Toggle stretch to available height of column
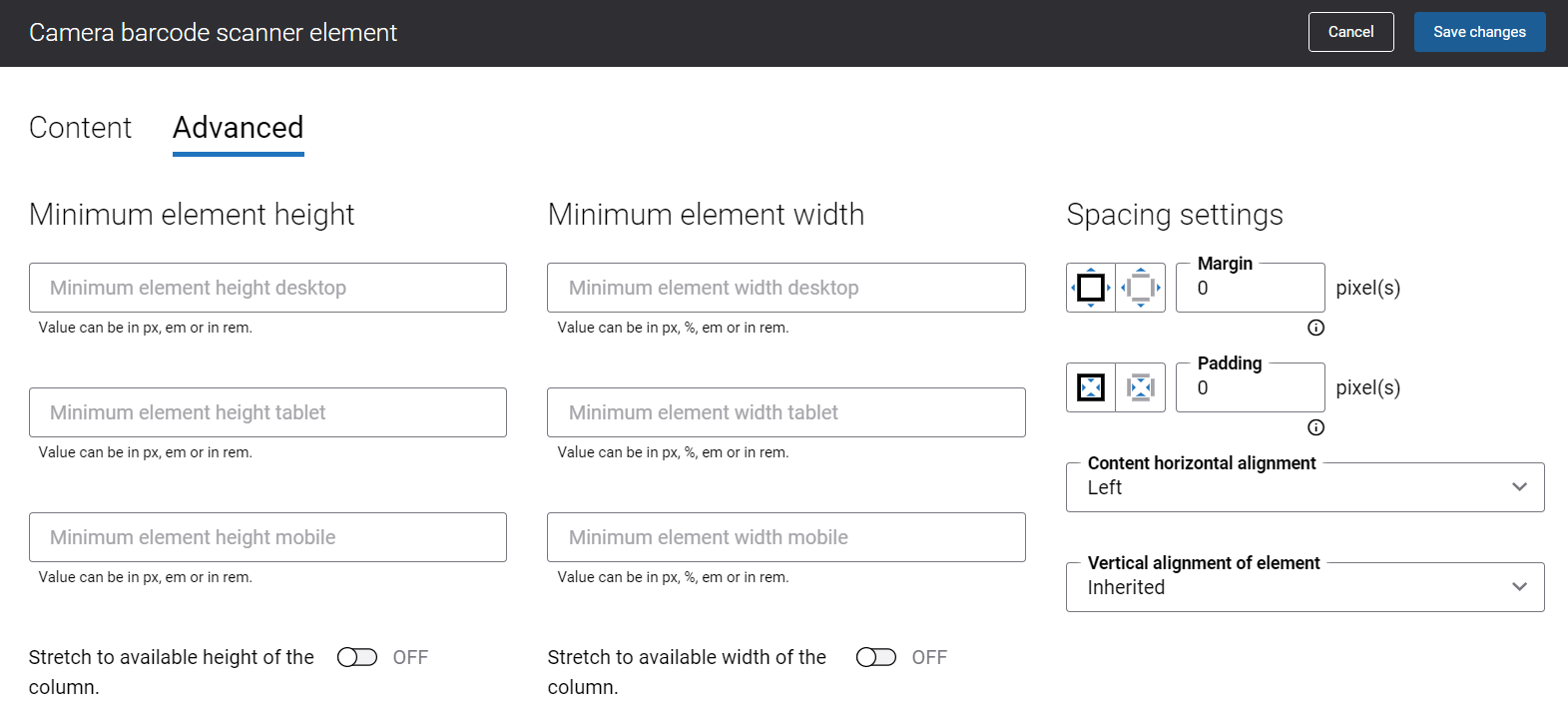Viewport: 1568px width, 715px height. click(x=357, y=657)
